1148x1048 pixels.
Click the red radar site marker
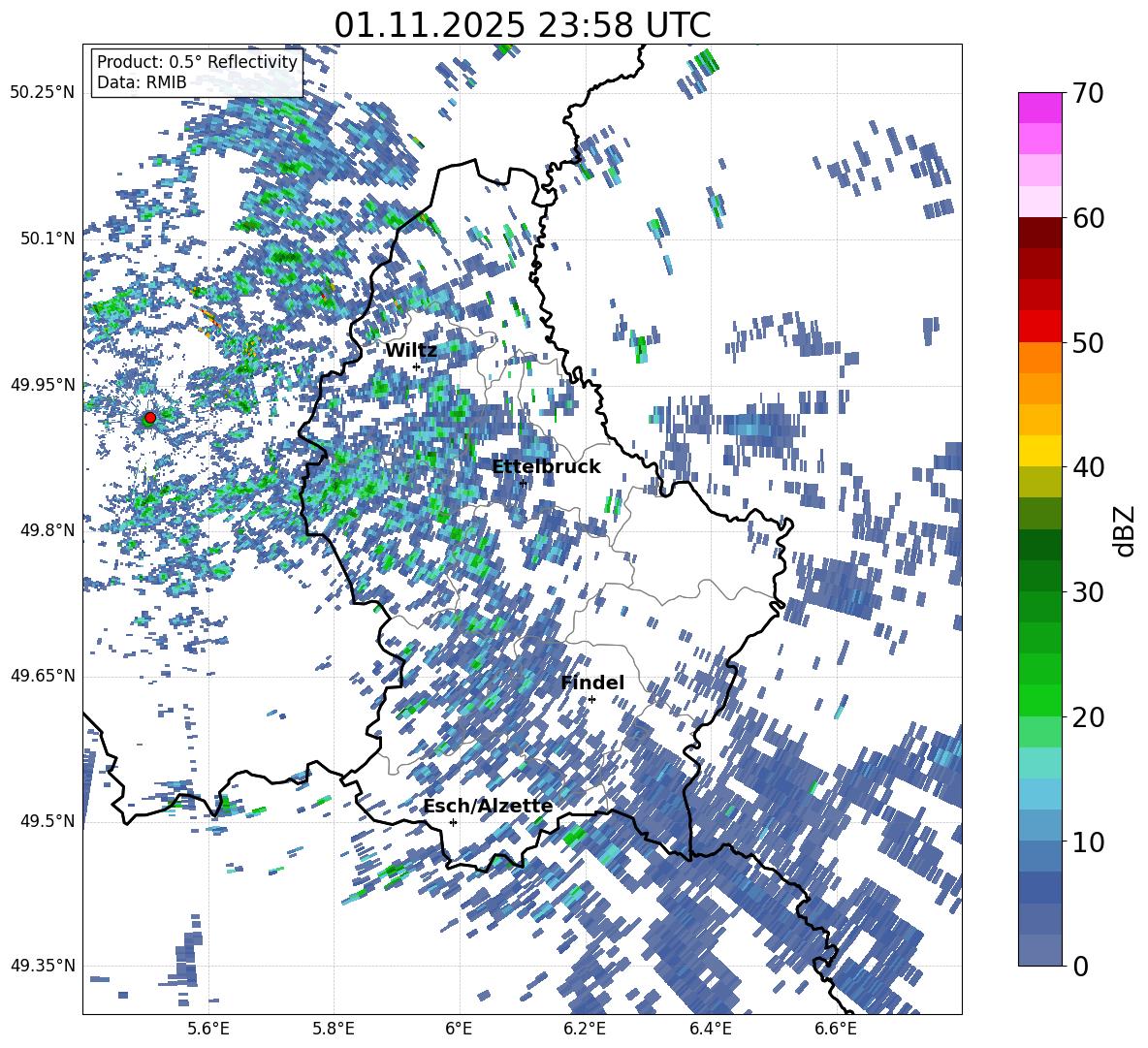click(x=150, y=417)
